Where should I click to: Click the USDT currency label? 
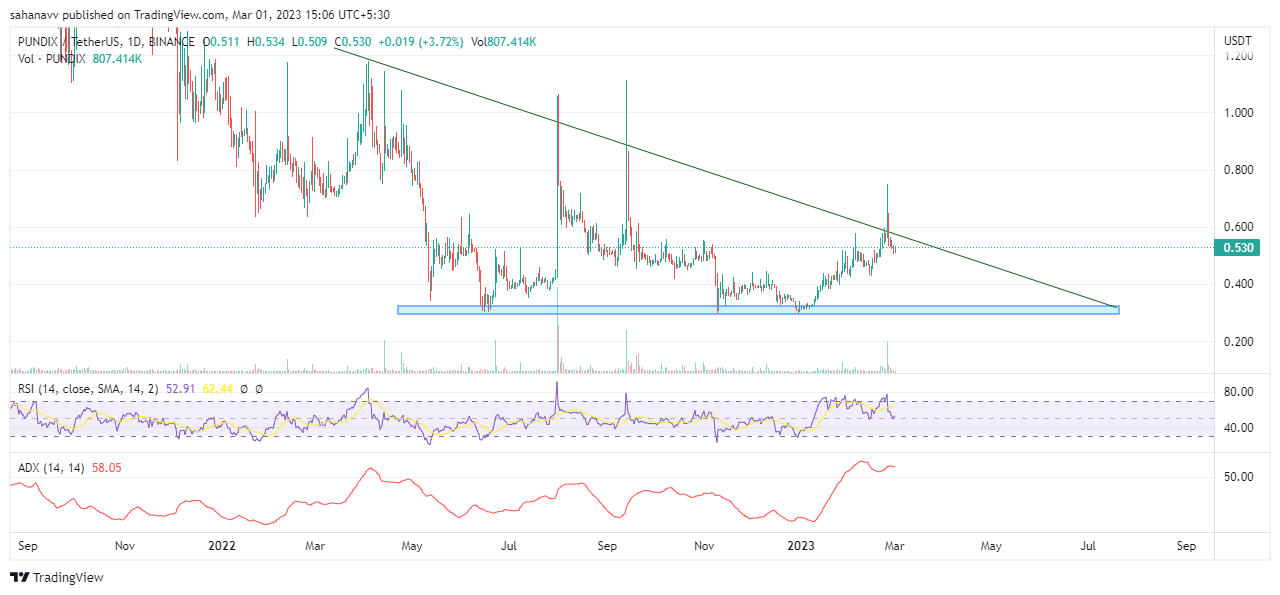(1238, 40)
